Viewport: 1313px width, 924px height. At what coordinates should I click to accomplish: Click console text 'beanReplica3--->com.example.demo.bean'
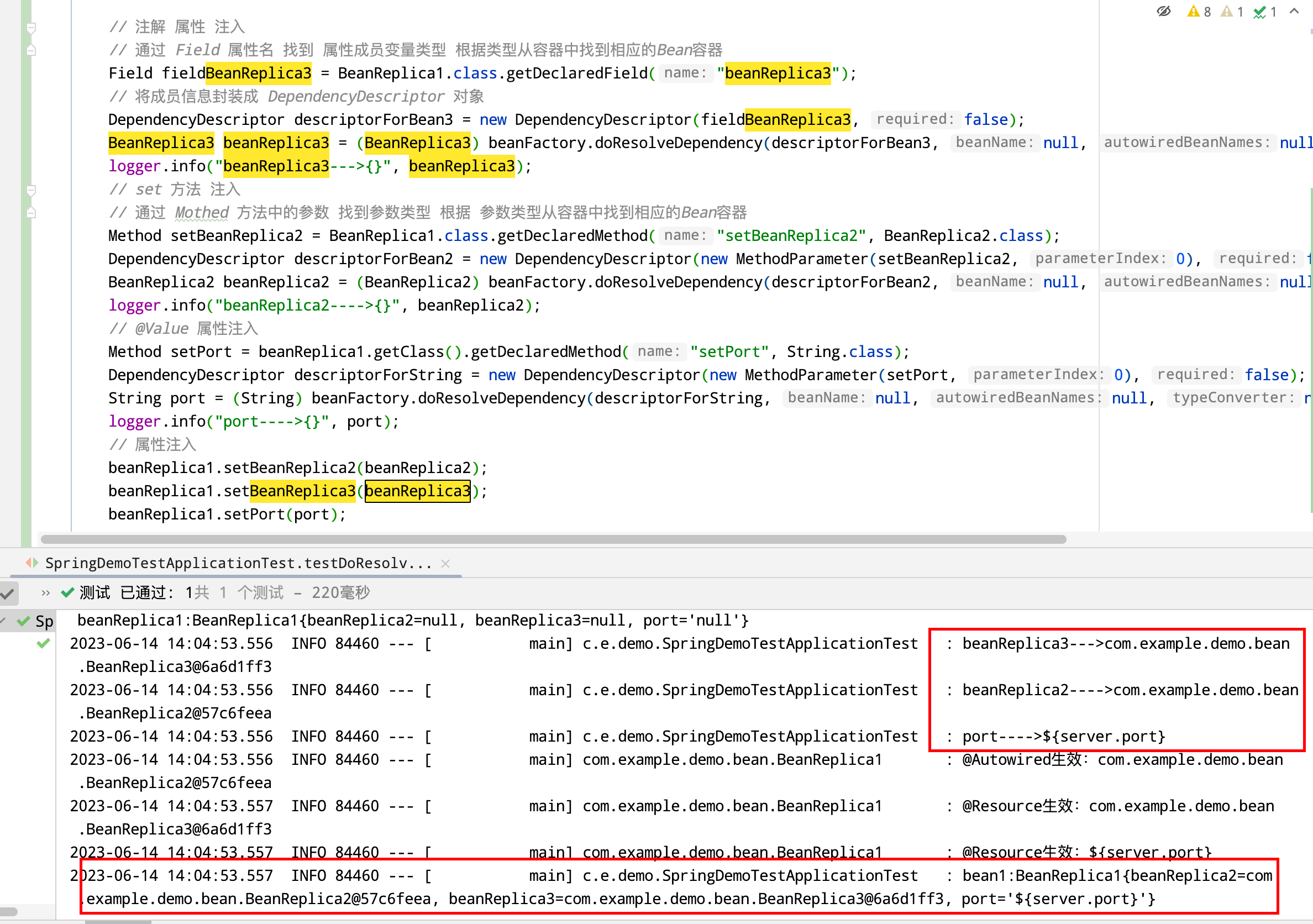[1126, 644]
